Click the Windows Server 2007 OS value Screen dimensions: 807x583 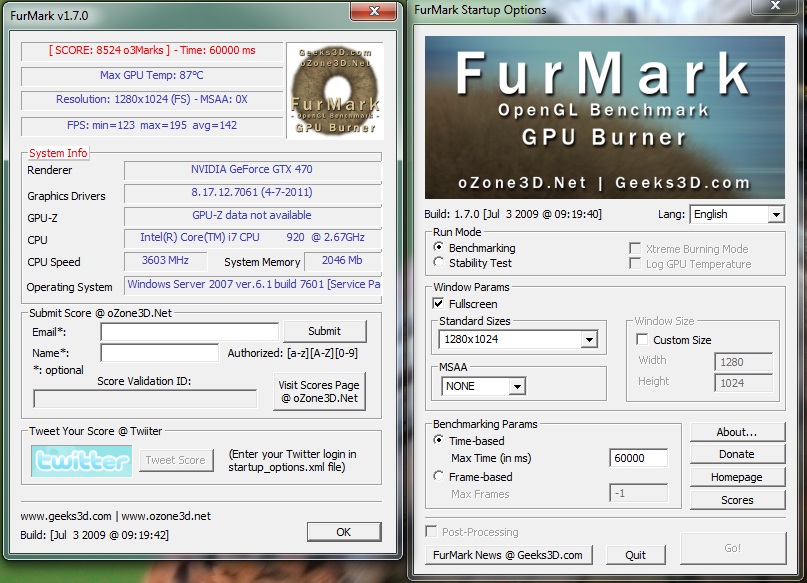pos(253,284)
